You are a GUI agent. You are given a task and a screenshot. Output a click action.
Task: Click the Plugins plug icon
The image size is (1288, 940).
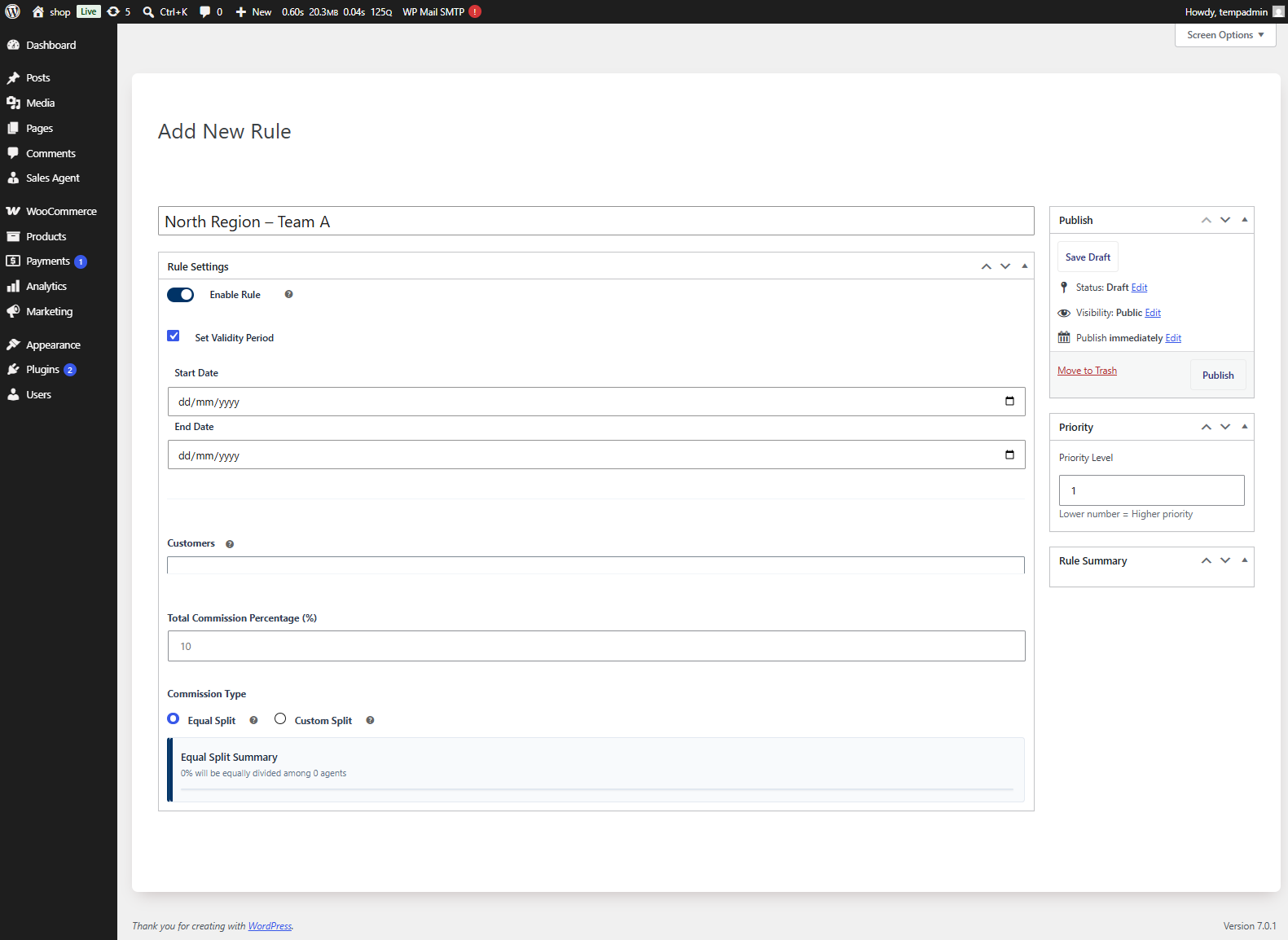pos(13,369)
